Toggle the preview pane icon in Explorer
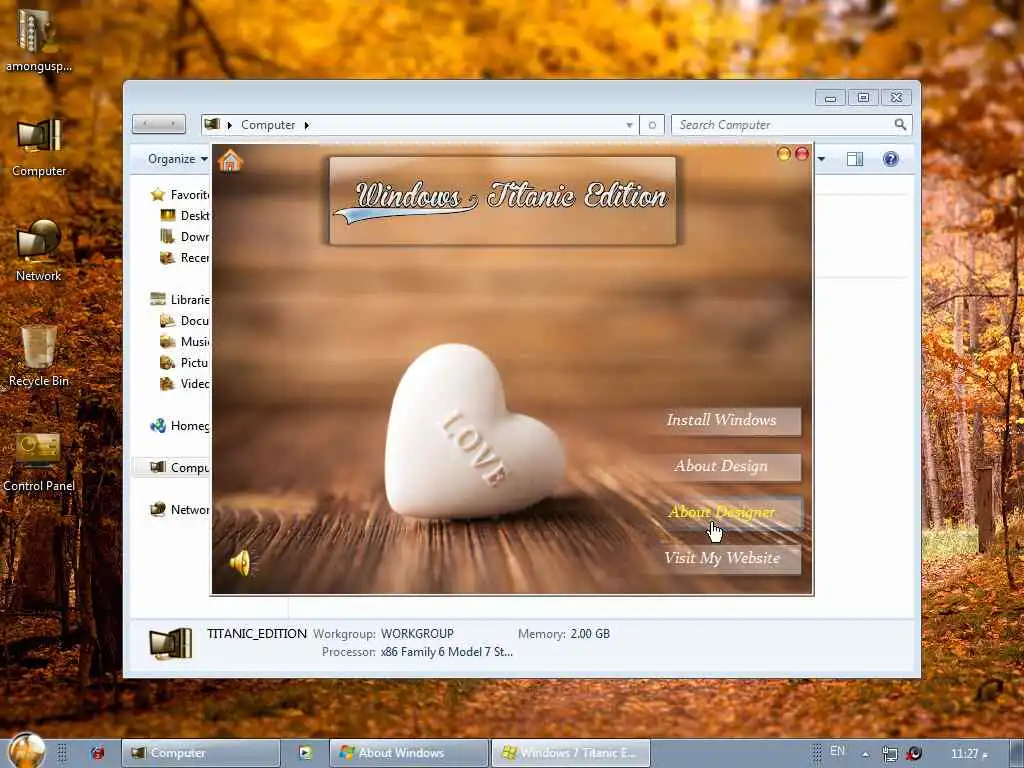 pos(855,159)
